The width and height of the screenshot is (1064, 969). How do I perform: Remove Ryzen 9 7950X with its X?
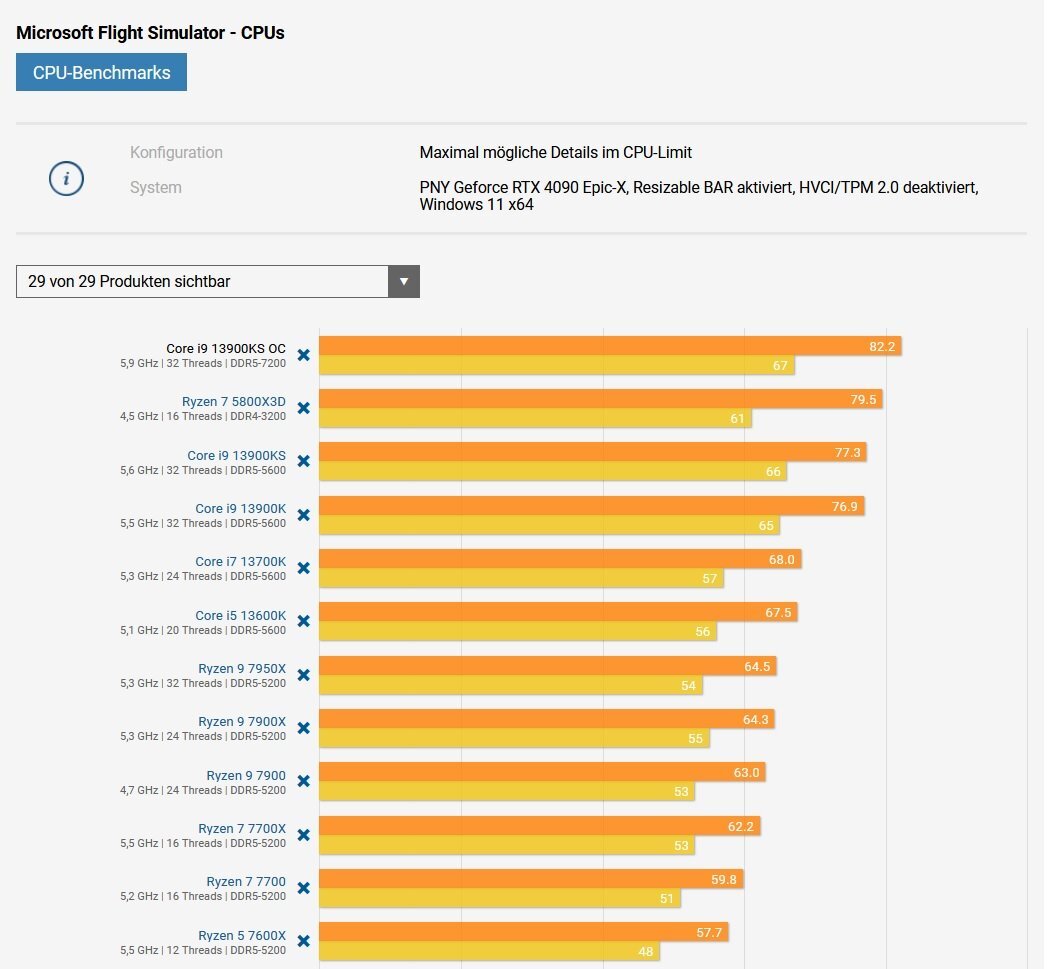coord(304,675)
